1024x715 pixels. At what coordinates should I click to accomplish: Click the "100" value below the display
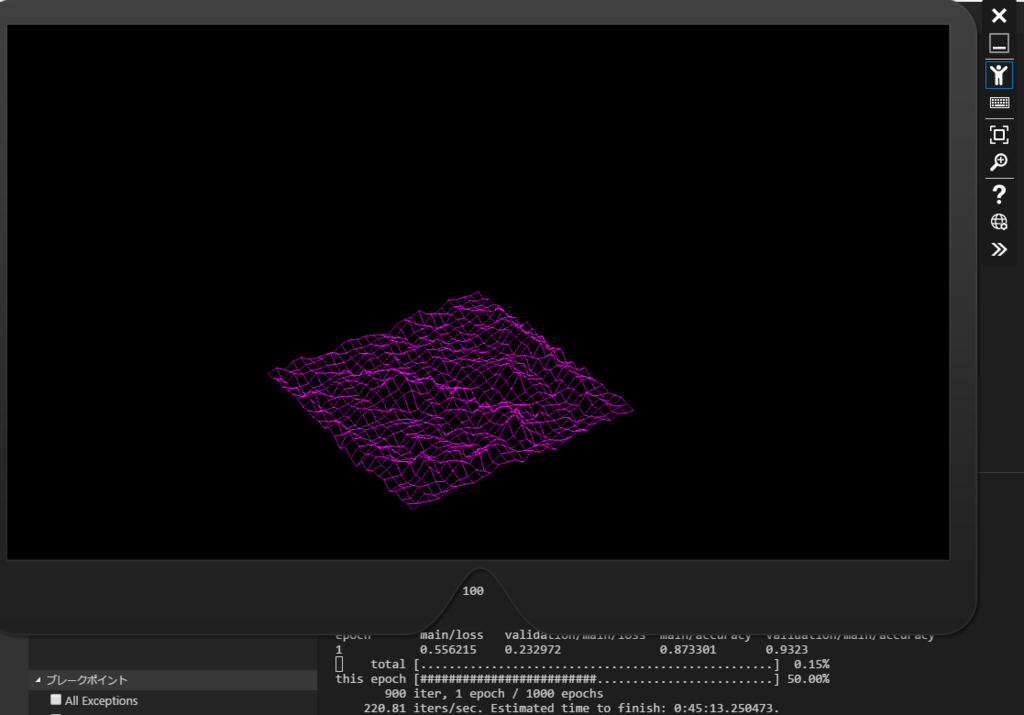point(473,591)
